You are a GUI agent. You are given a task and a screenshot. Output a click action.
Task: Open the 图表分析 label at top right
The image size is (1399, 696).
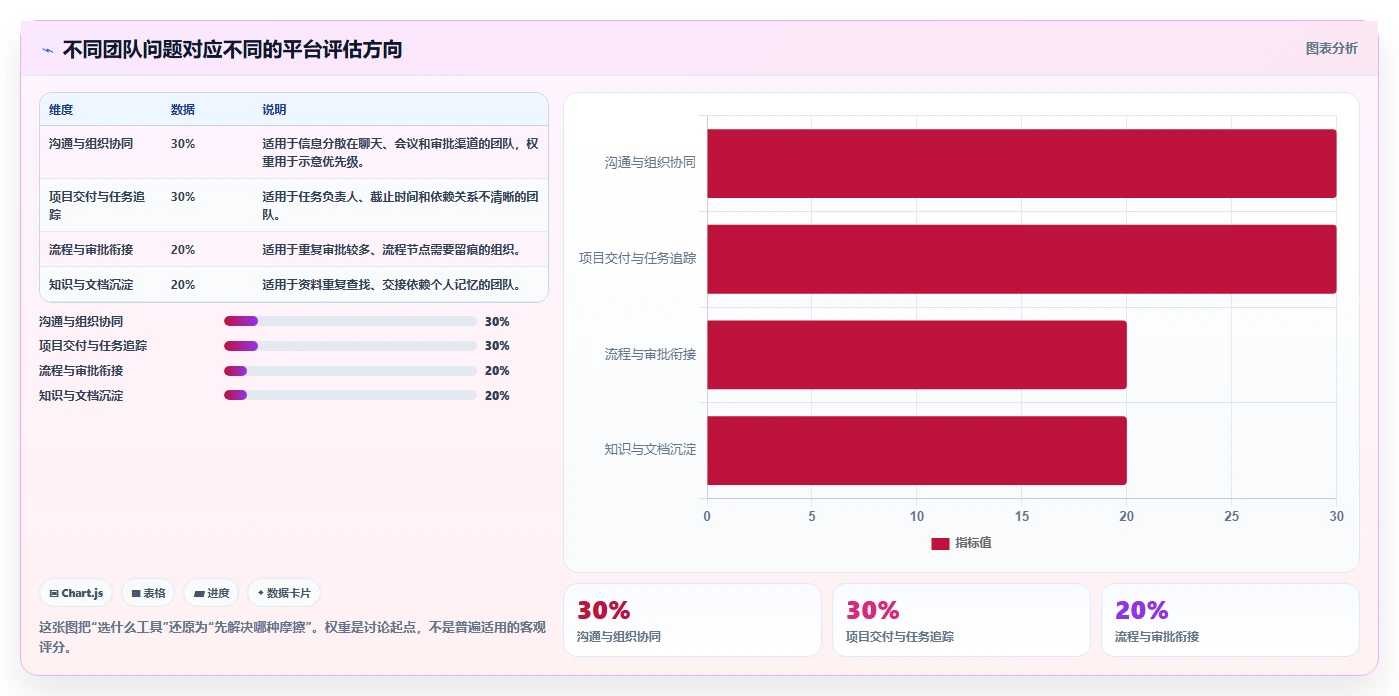pyautogui.click(x=1332, y=48)
